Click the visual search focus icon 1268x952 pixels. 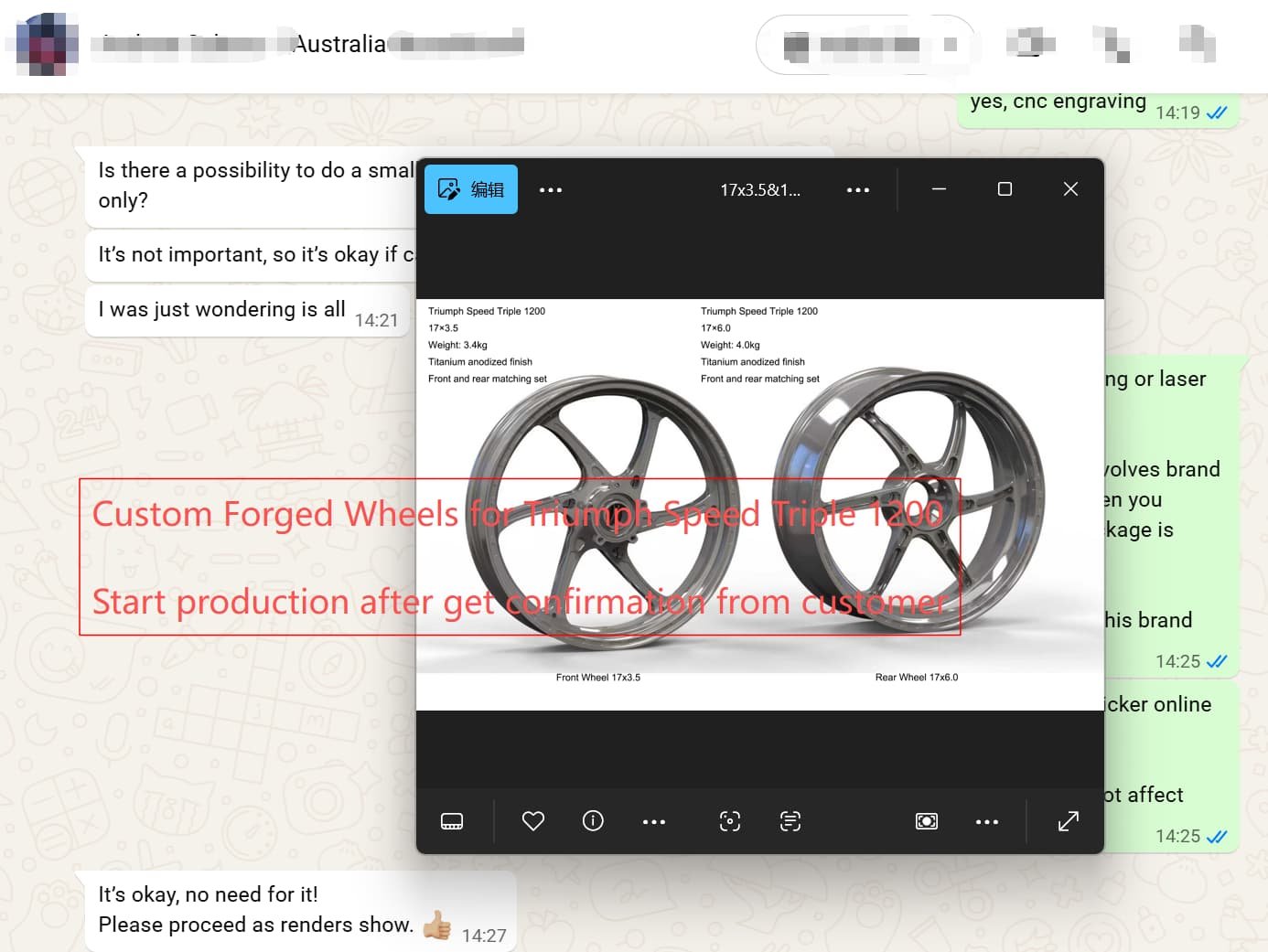pos(730,821)
